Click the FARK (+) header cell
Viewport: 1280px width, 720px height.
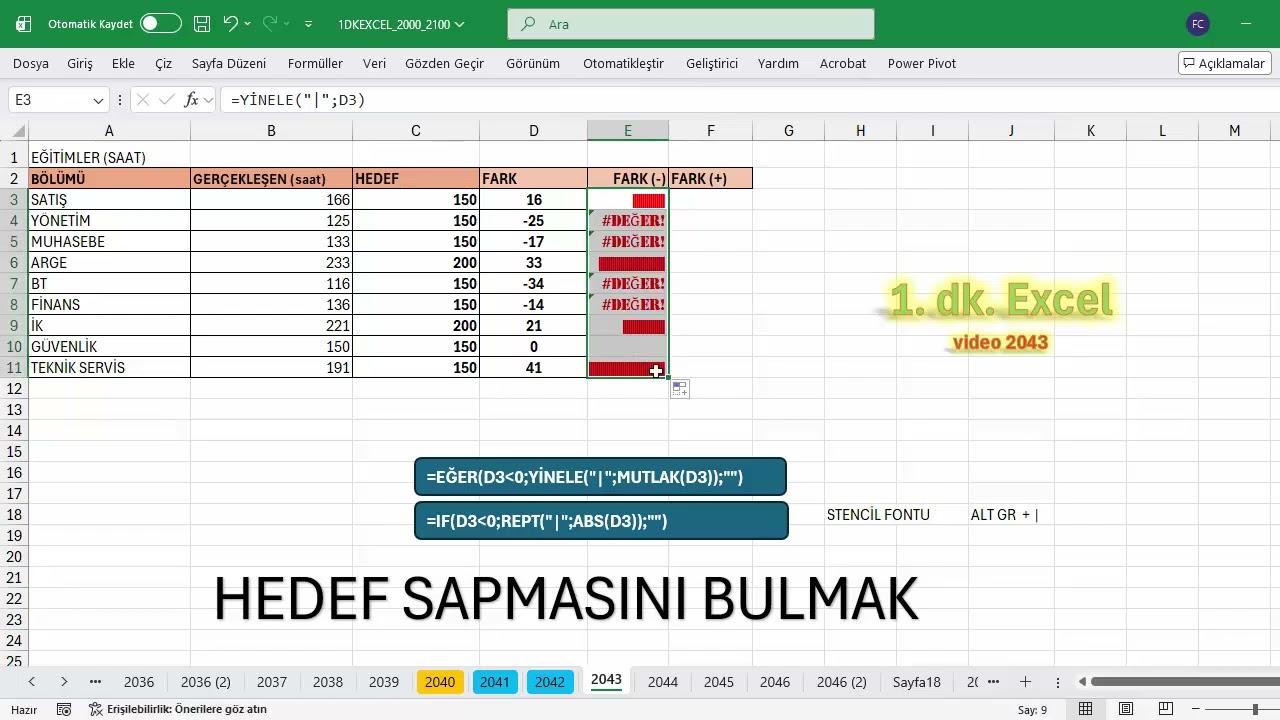pyautogui.click(x=711, y=179)
